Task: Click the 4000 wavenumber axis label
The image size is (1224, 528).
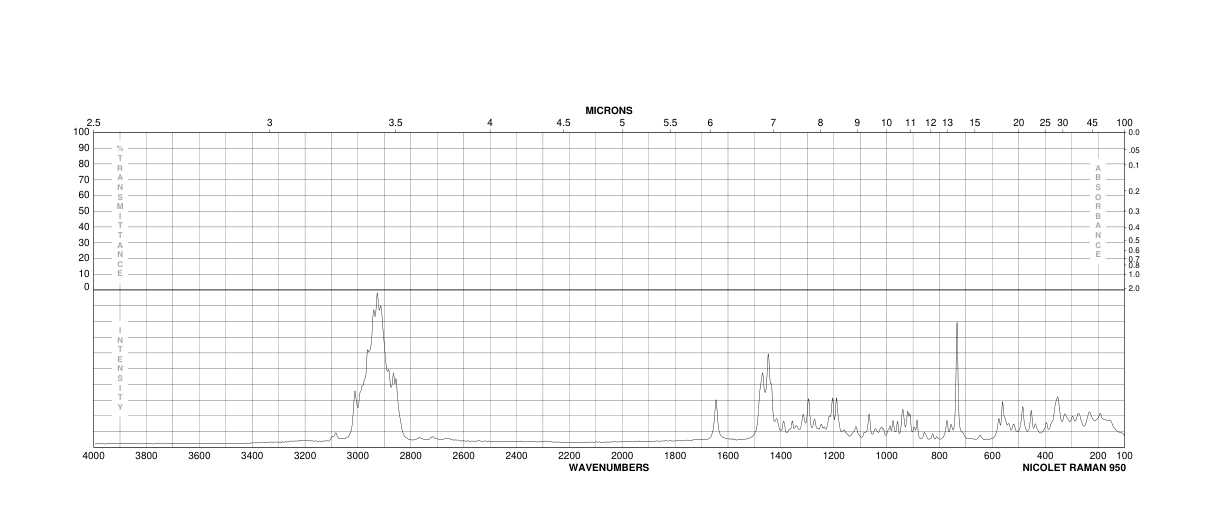Action: click(x=94, y=456)
